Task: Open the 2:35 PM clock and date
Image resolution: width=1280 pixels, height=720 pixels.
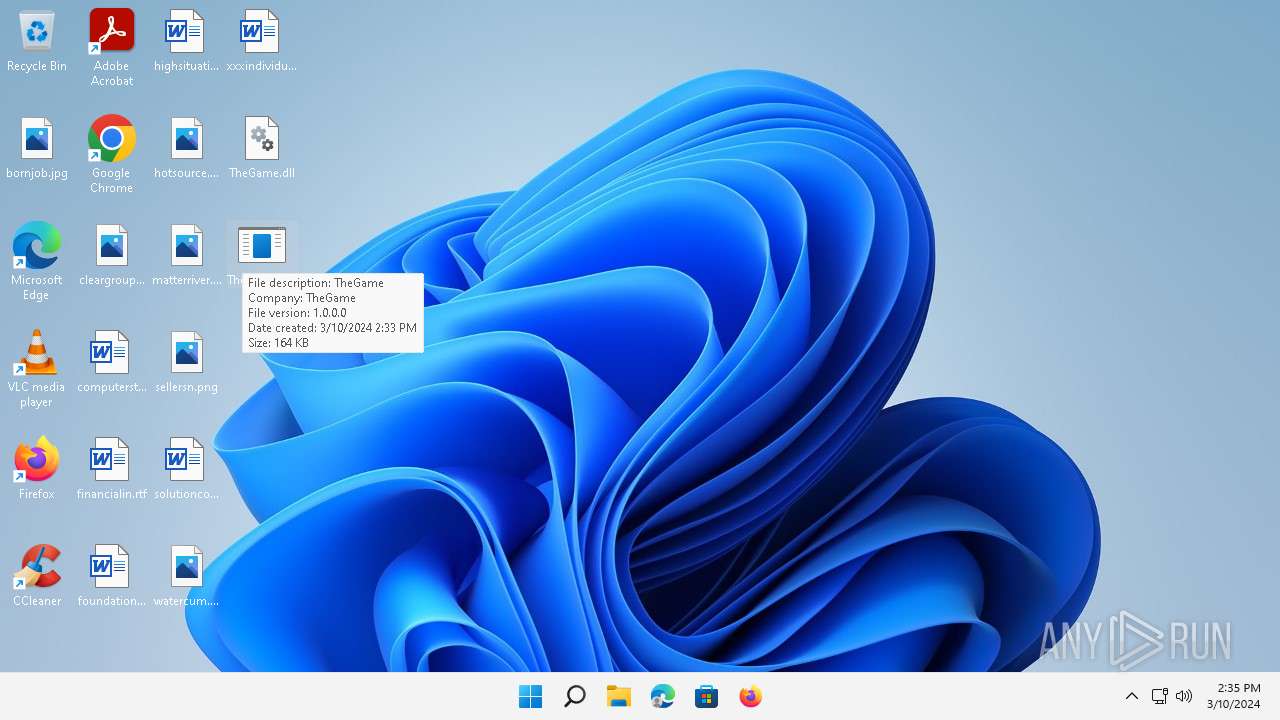Action: 1233,696
